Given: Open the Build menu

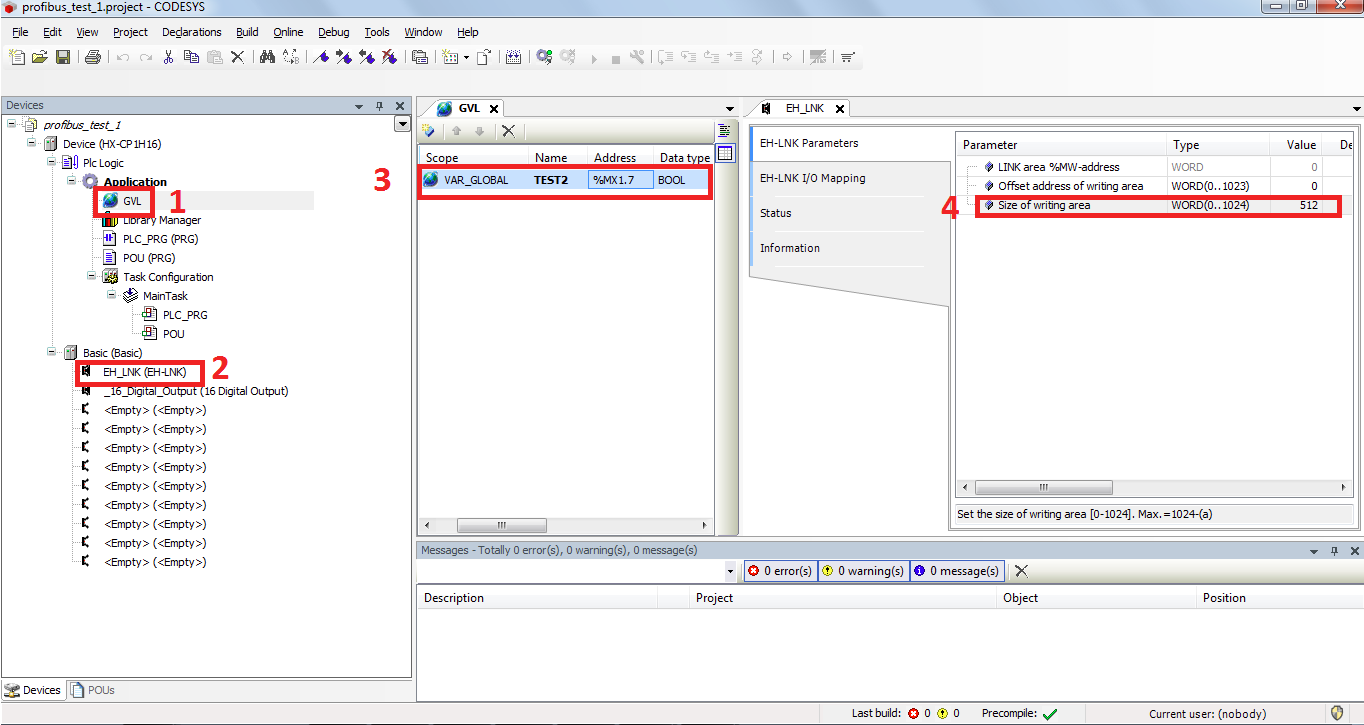Looking at the screenshot, I should [247, 32].
